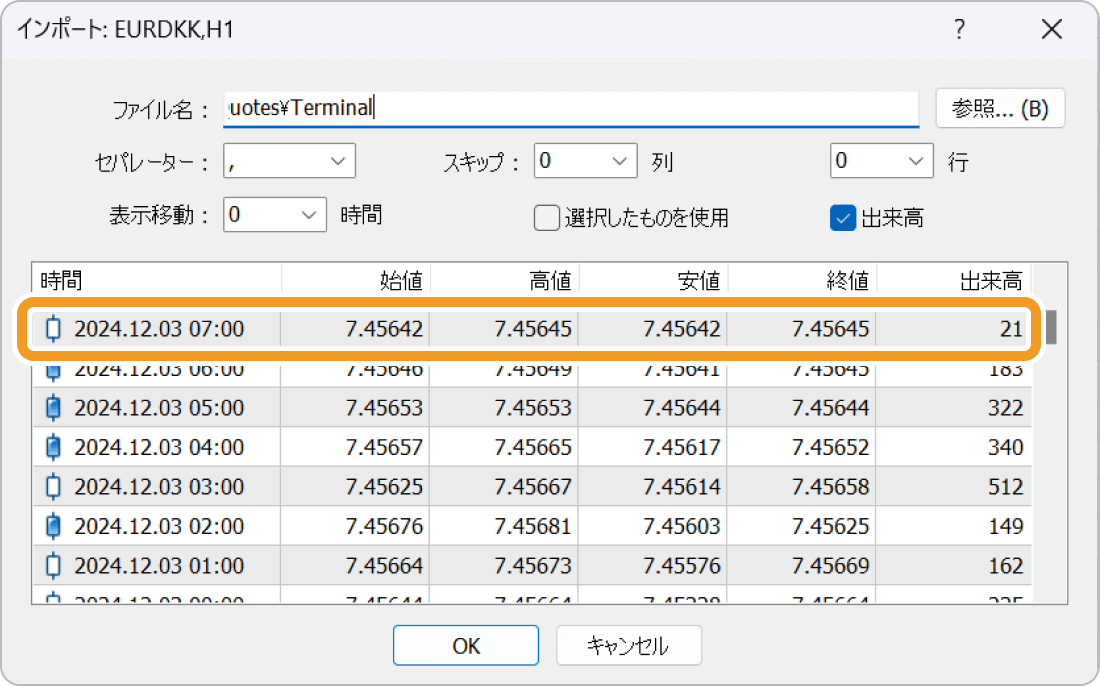Click the table's vertical scrollbar thumb
The height and width of the screenshot is (686, 1100).
(x=1051, y=327)
